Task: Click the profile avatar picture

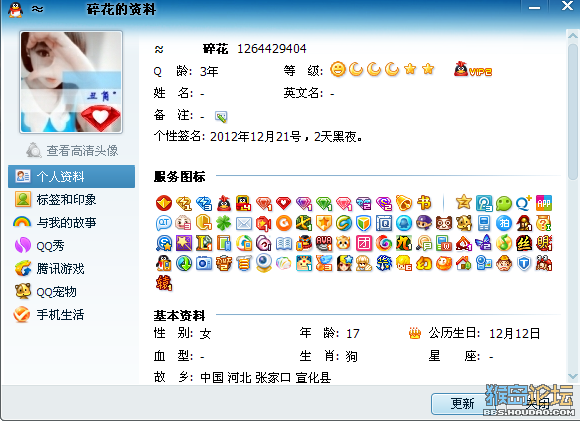Action: [x=71, y=82]
